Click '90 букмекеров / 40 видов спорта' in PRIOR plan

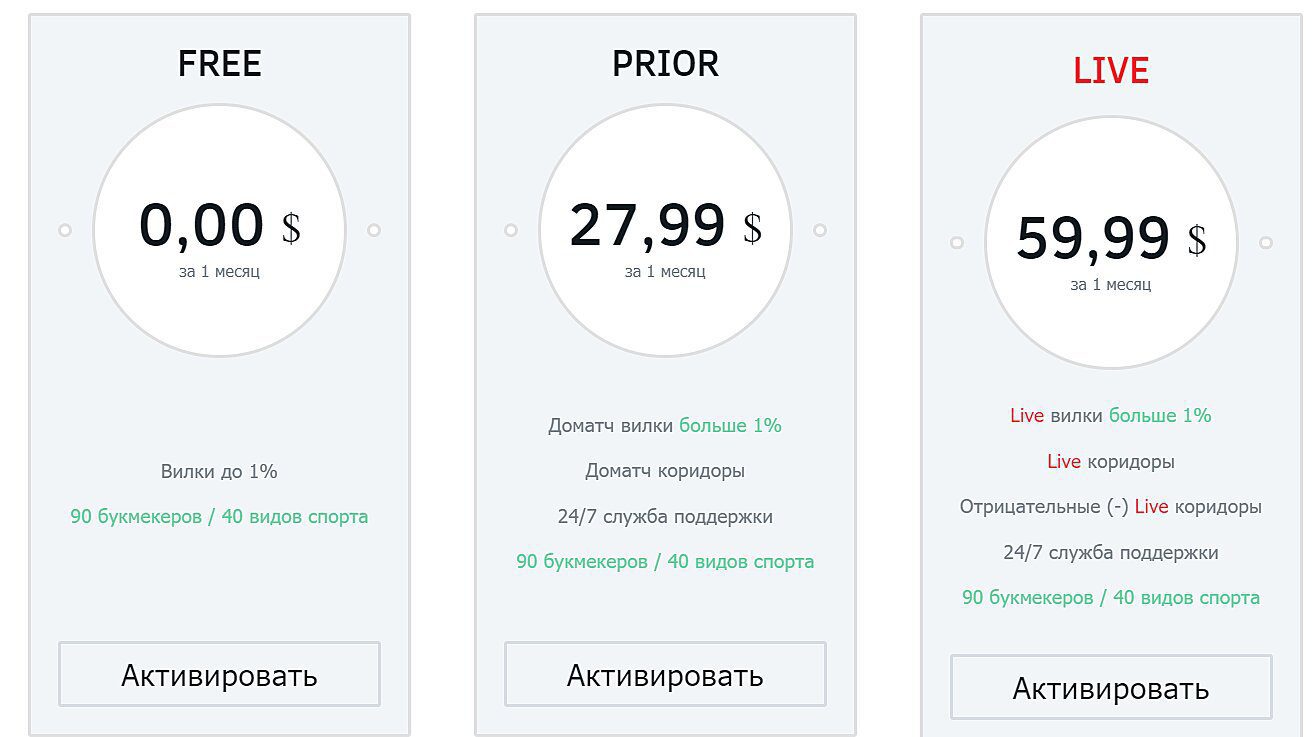coord(665,562)
